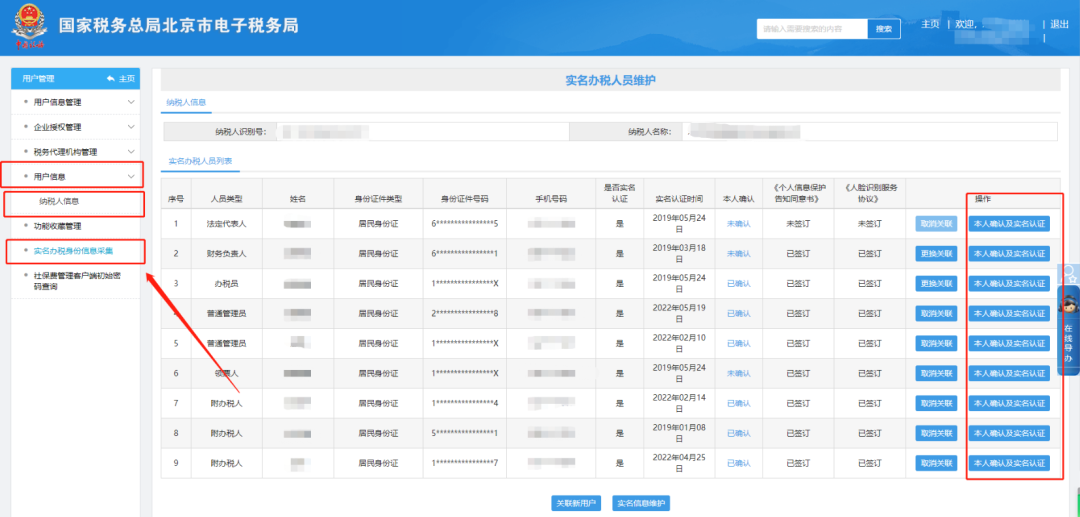Click 关联新用户 button below table
The width and height of the screenshot is (1080, 517).
pos(577,503)
